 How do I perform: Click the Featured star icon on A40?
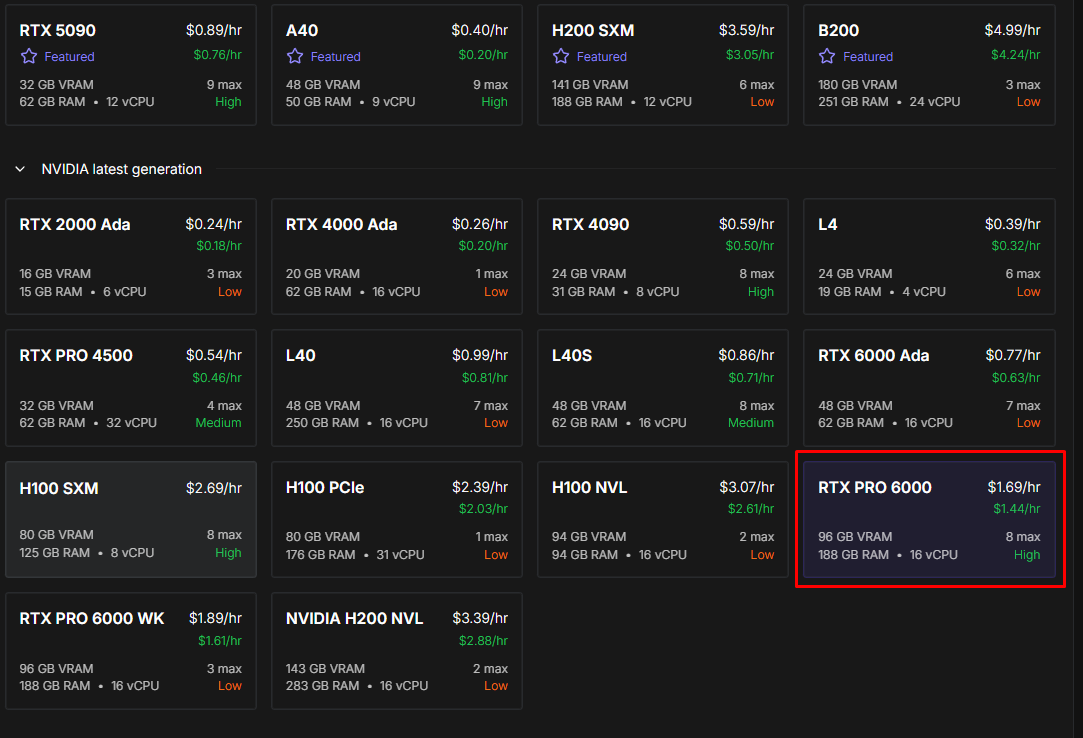point(294,57)
